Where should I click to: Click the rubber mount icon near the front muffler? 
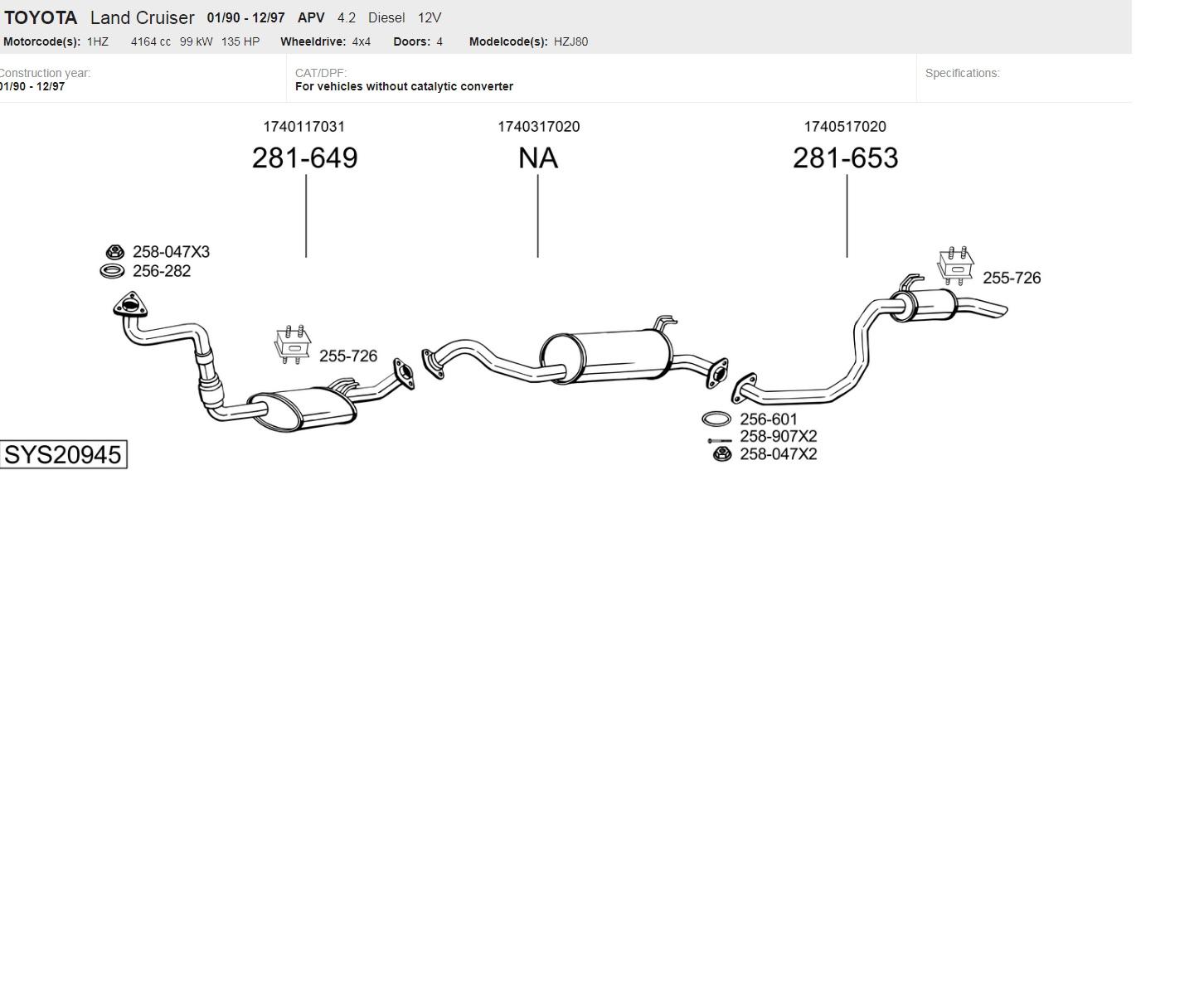pyautogui.click(x=292, y=345)
